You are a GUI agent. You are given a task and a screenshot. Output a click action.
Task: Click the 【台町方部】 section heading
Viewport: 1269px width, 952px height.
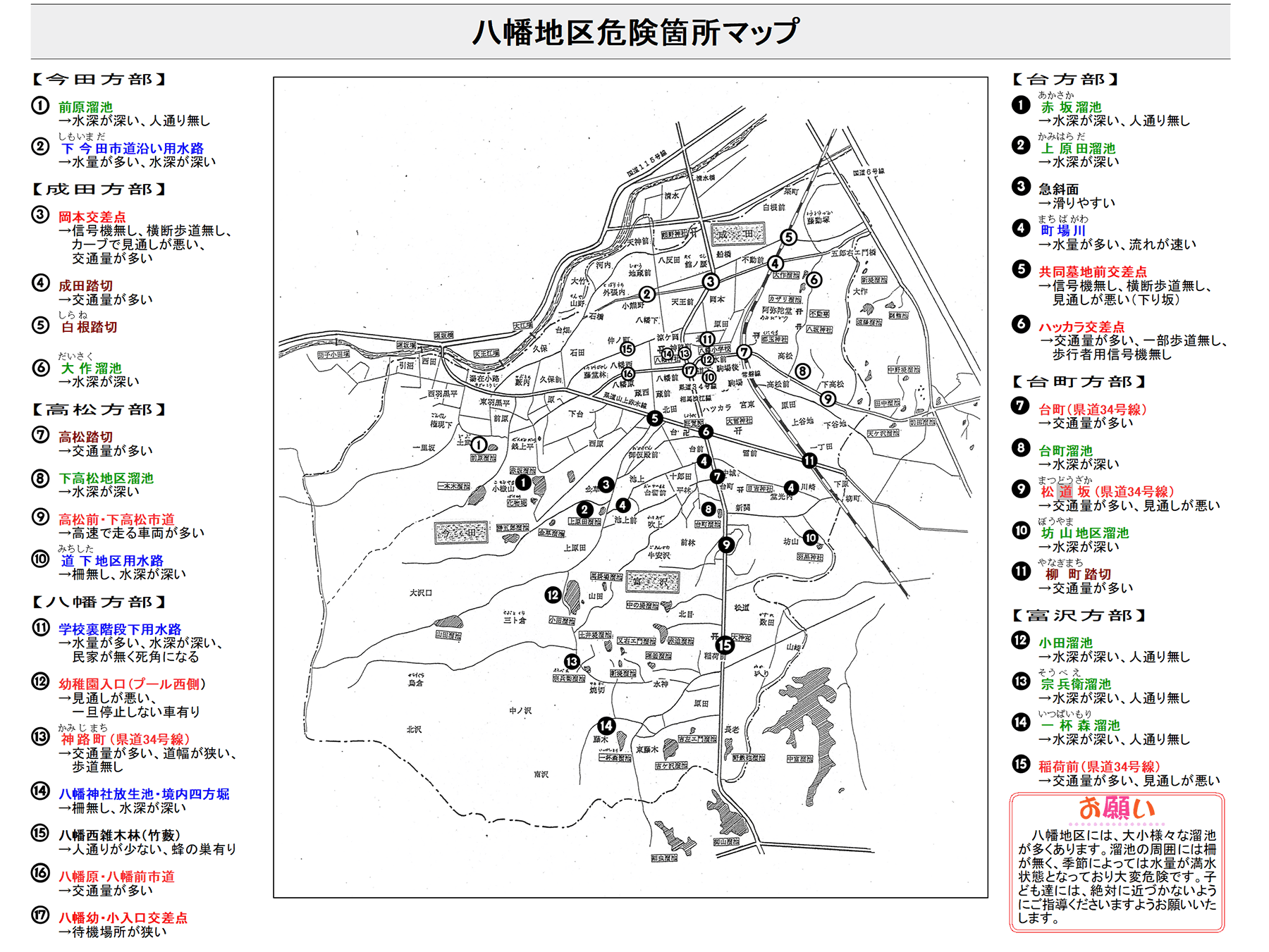pyautogui.click(x=1079, y=382)
